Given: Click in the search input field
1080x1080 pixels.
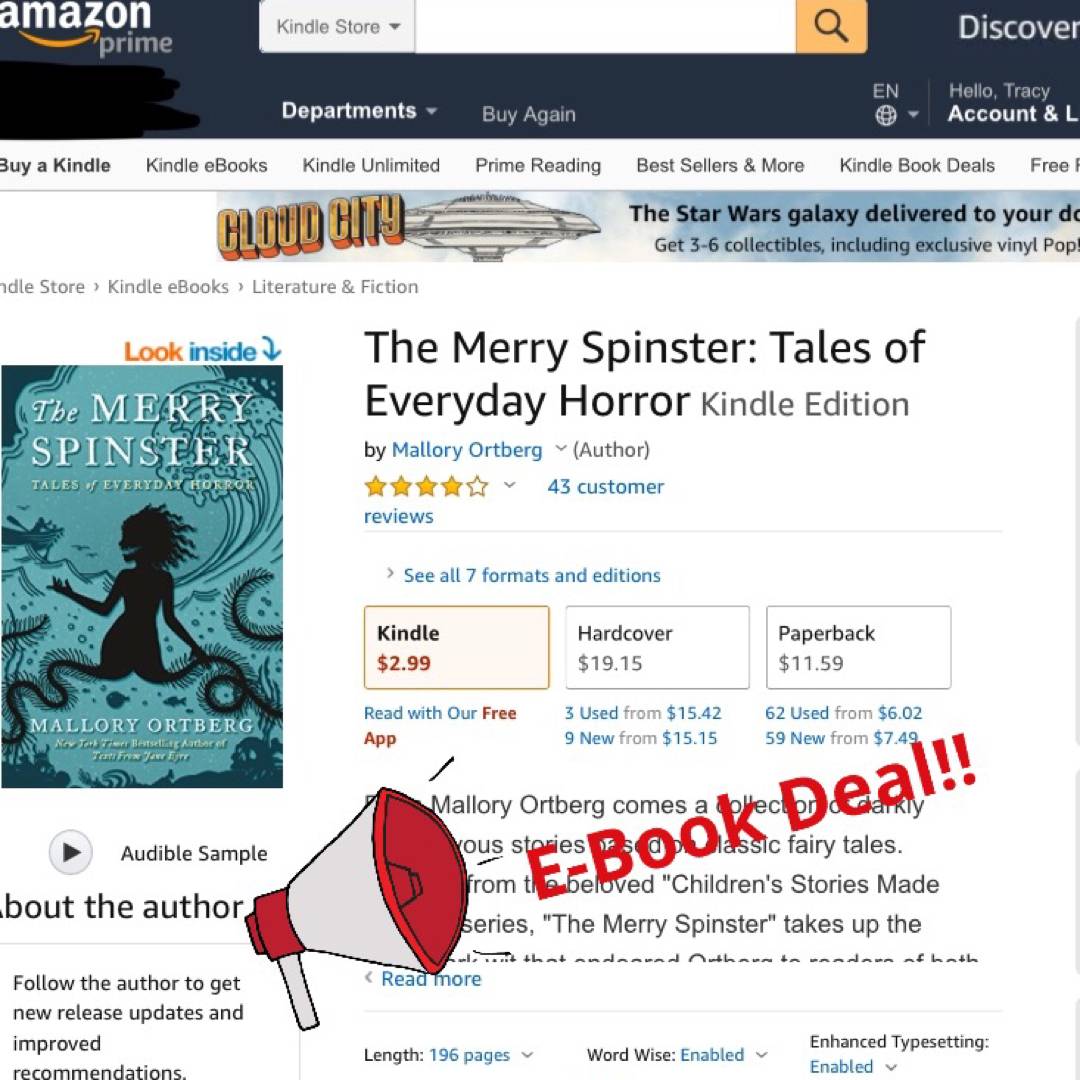Looking at the screenshot, I should [x=605, y=26].
